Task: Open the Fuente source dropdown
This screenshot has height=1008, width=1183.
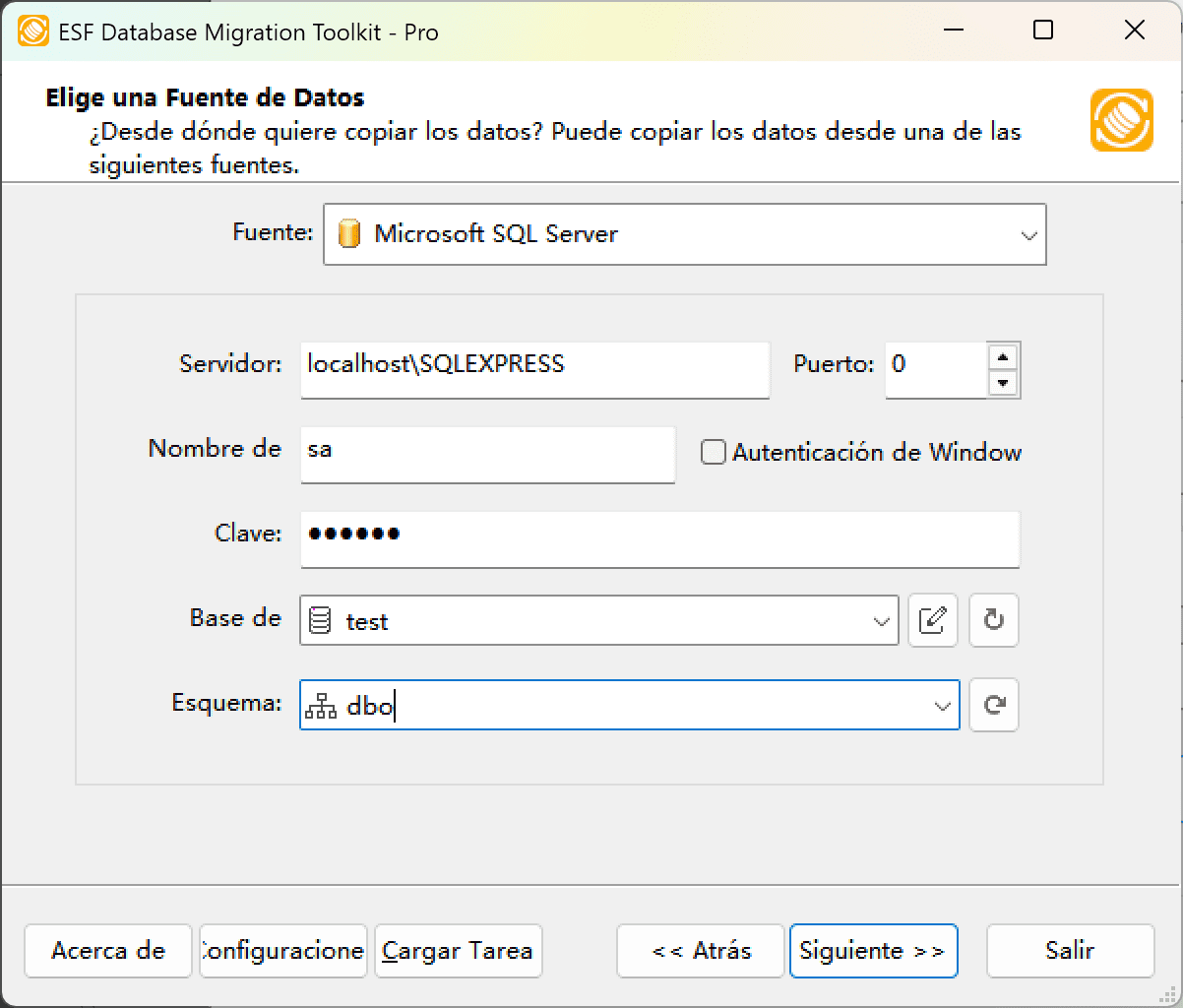Action: [1029, 234]
